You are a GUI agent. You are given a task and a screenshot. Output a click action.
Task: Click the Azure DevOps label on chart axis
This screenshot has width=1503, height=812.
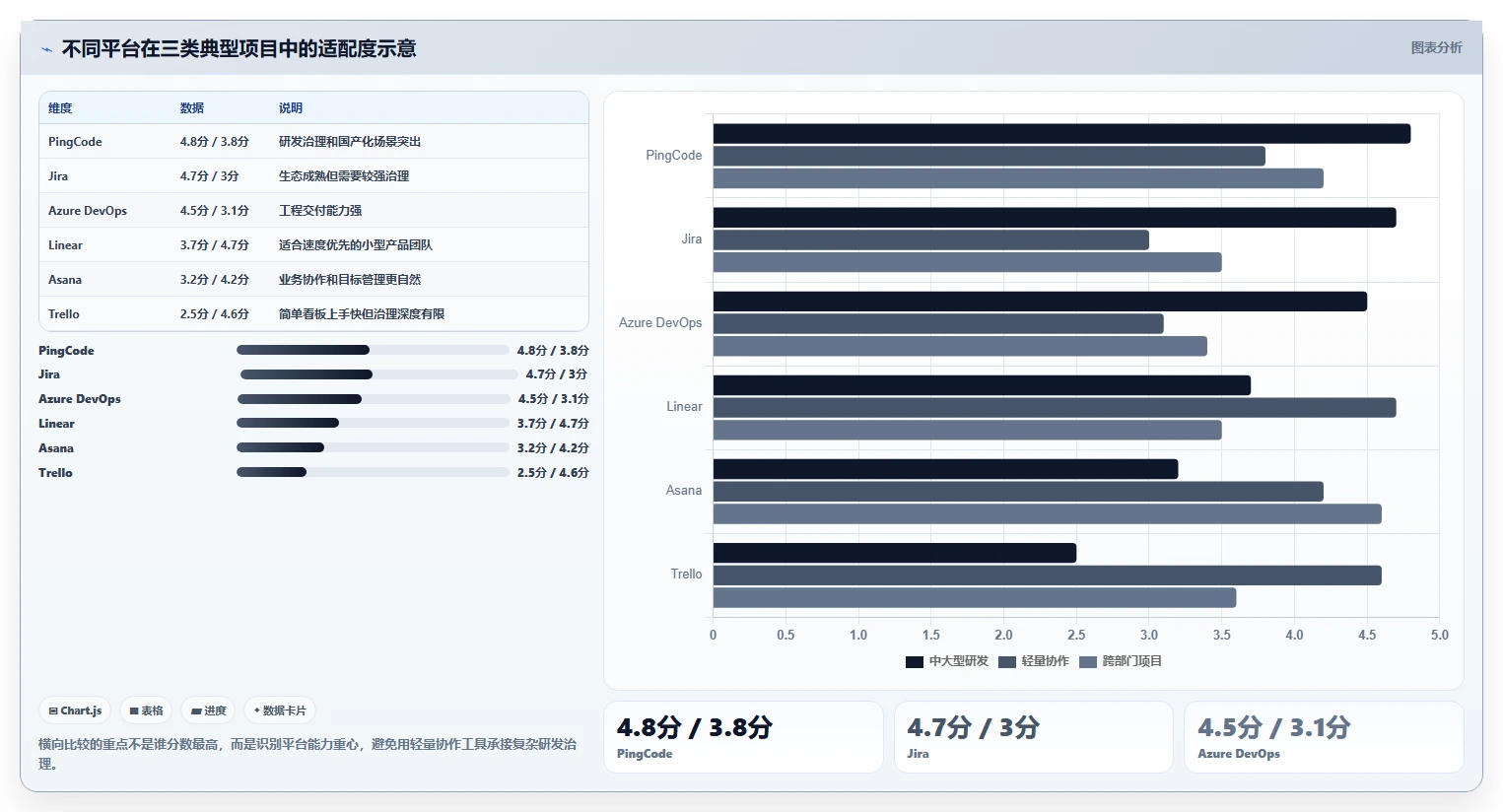tap(660, 323)
